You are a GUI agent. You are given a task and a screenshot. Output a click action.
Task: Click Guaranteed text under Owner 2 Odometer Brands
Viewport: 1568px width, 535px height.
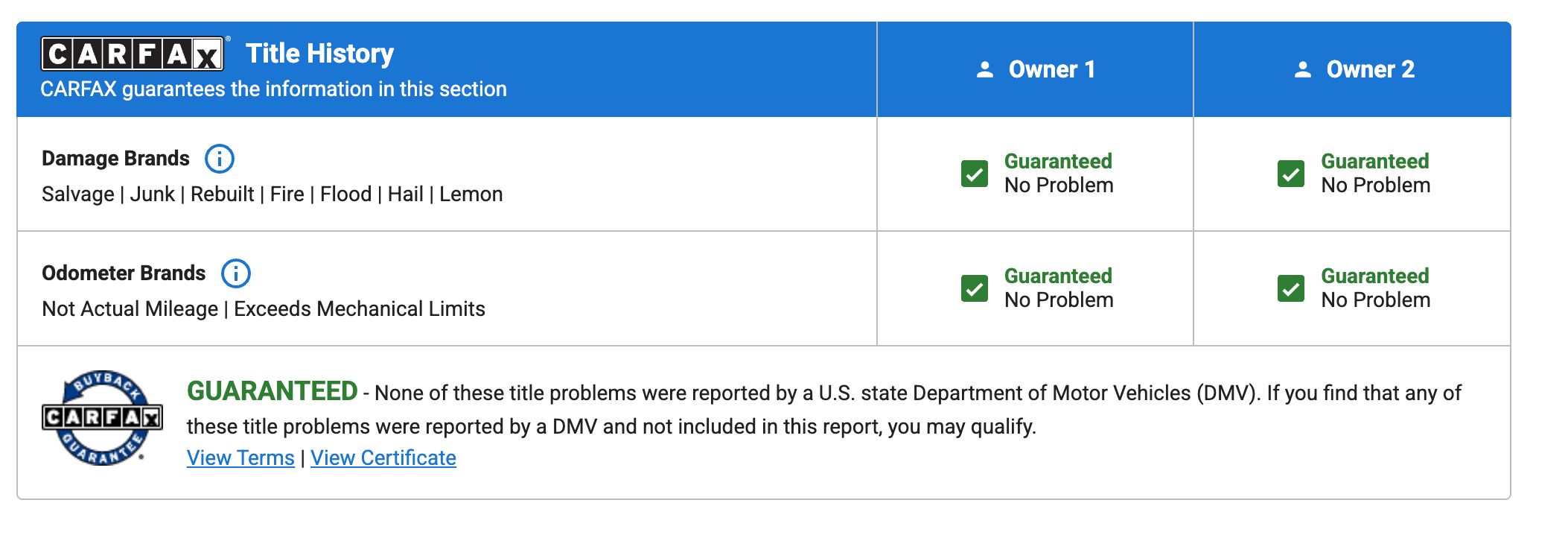coord(1375,276)
